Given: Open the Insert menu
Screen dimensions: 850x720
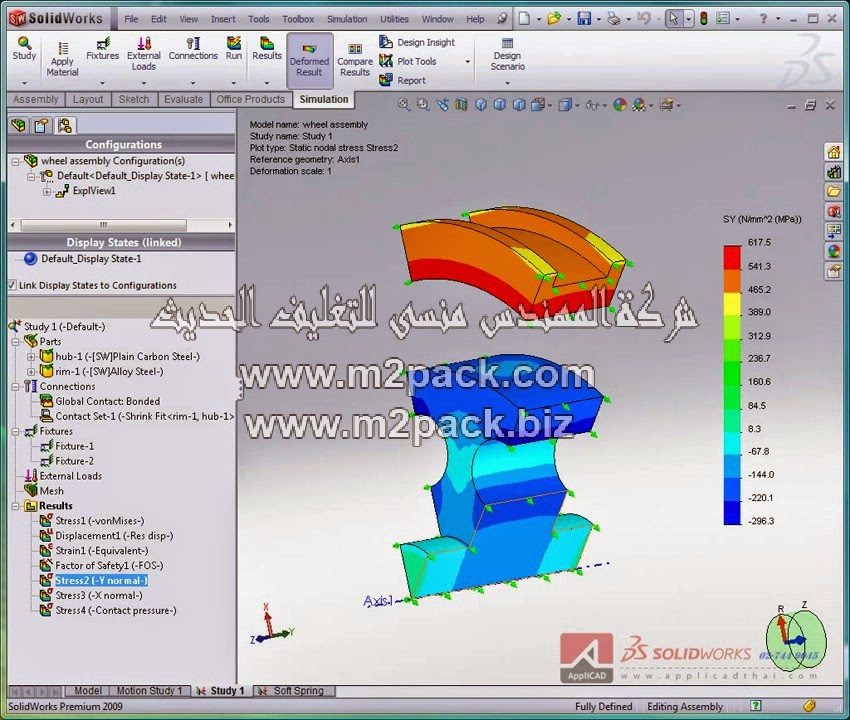Looking at the screenshot, I should point(223,19).
